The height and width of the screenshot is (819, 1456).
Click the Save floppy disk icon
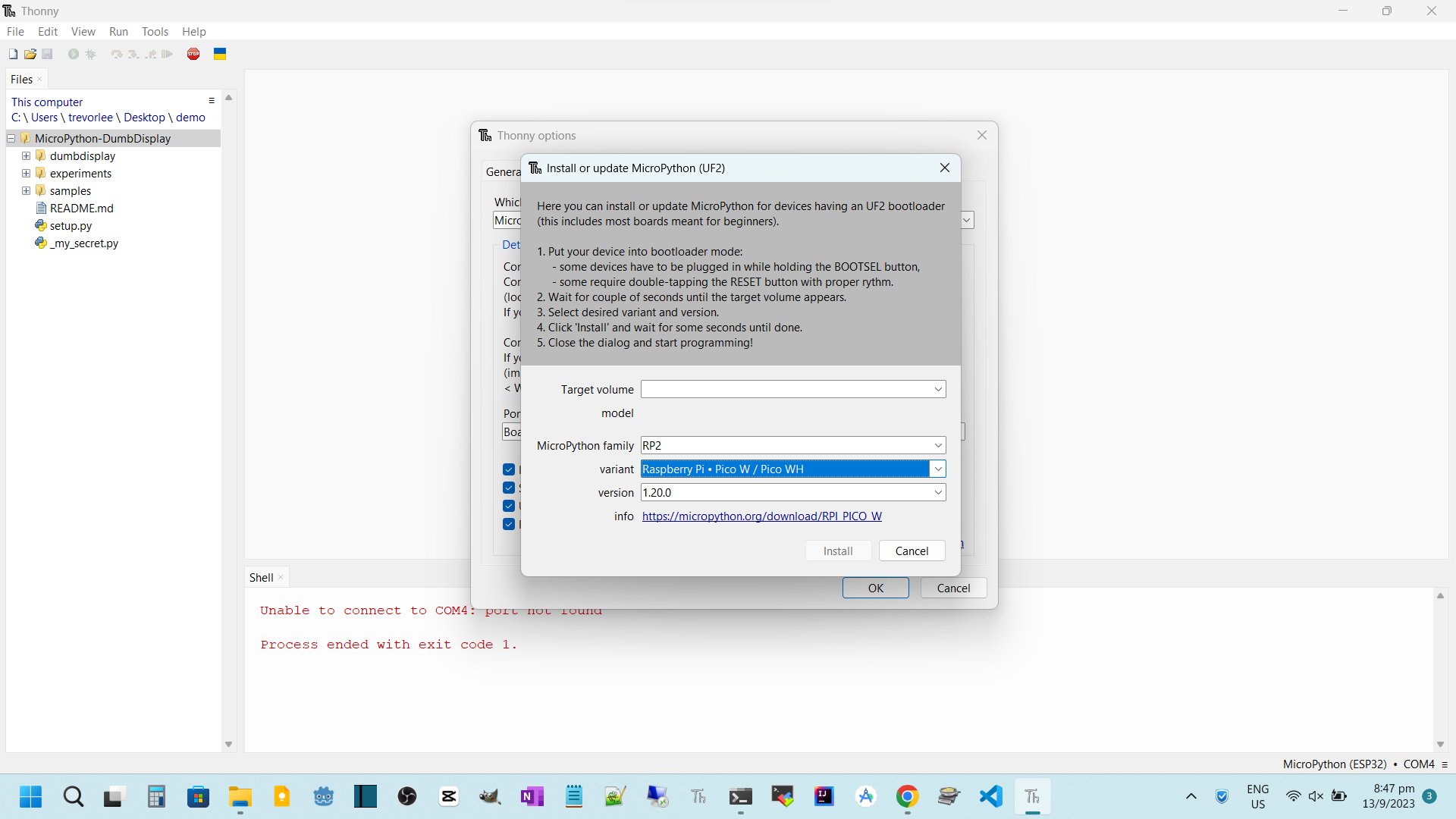pyautogui.click(x=47, y=54)
